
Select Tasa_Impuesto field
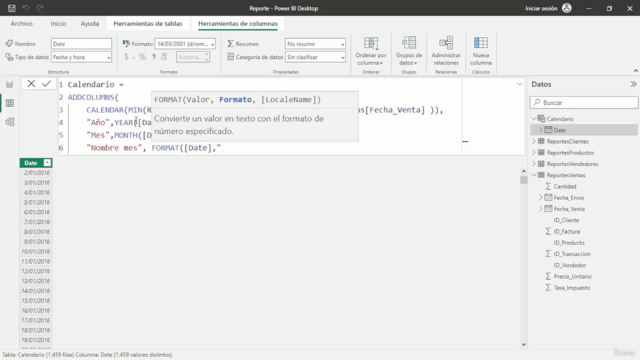point(571,288)
